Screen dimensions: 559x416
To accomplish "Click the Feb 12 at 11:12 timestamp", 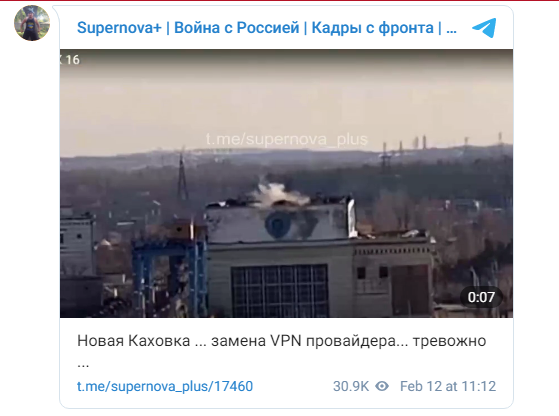I will pos(448,386).
